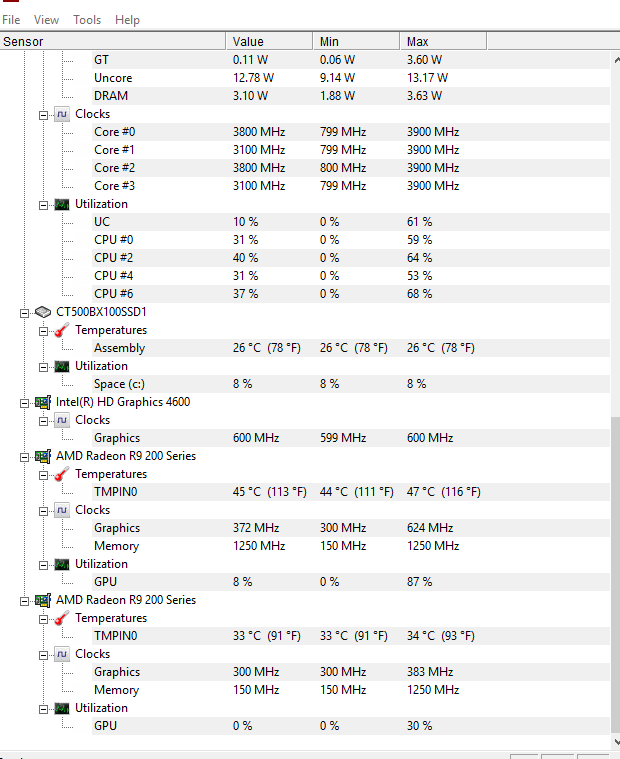This screenshot has height=759, width=620.
Task: Open the Tools menu
Action: 87,20
